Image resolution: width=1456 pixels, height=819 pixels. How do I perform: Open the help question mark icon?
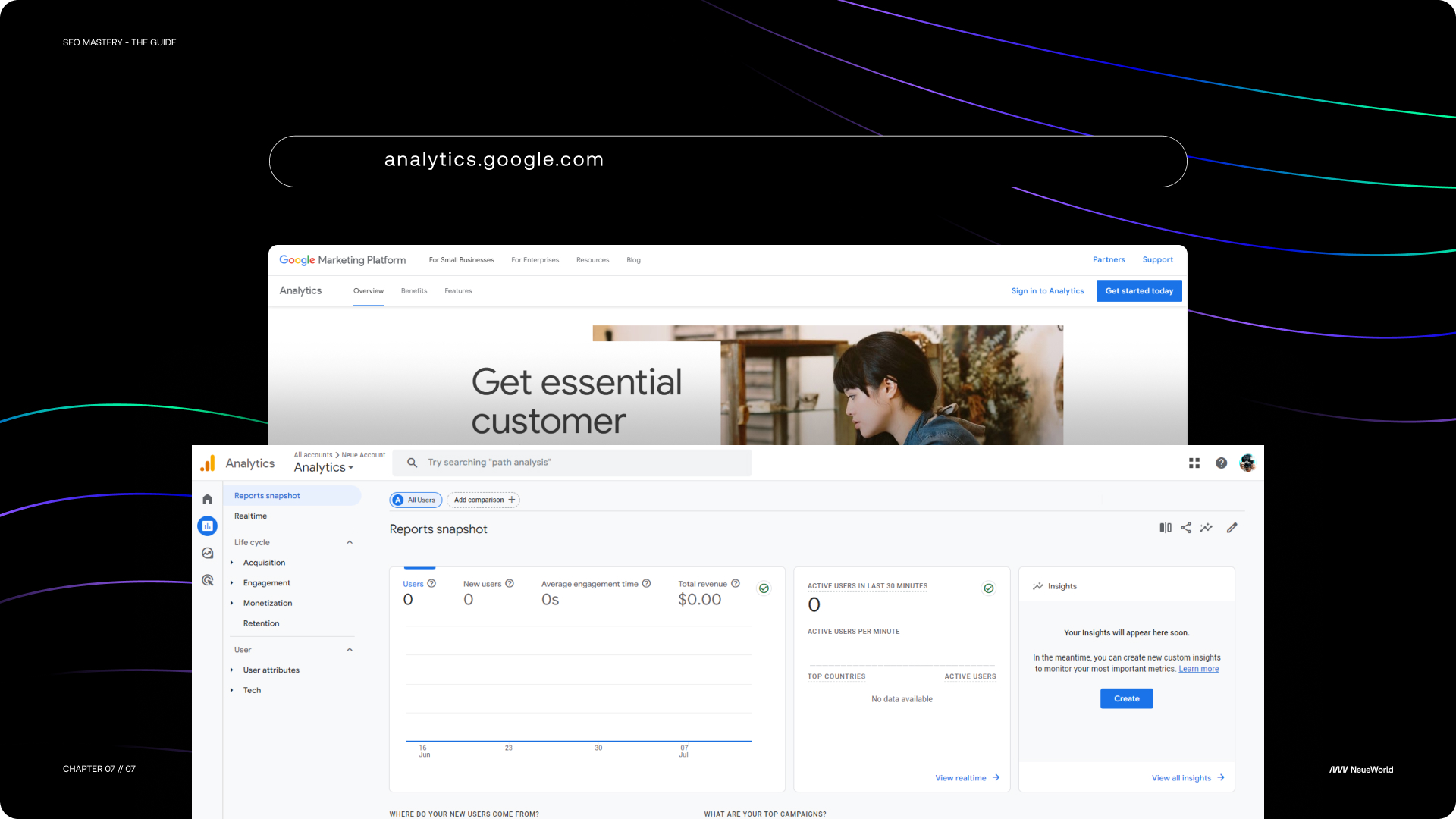pos(1221,463)
